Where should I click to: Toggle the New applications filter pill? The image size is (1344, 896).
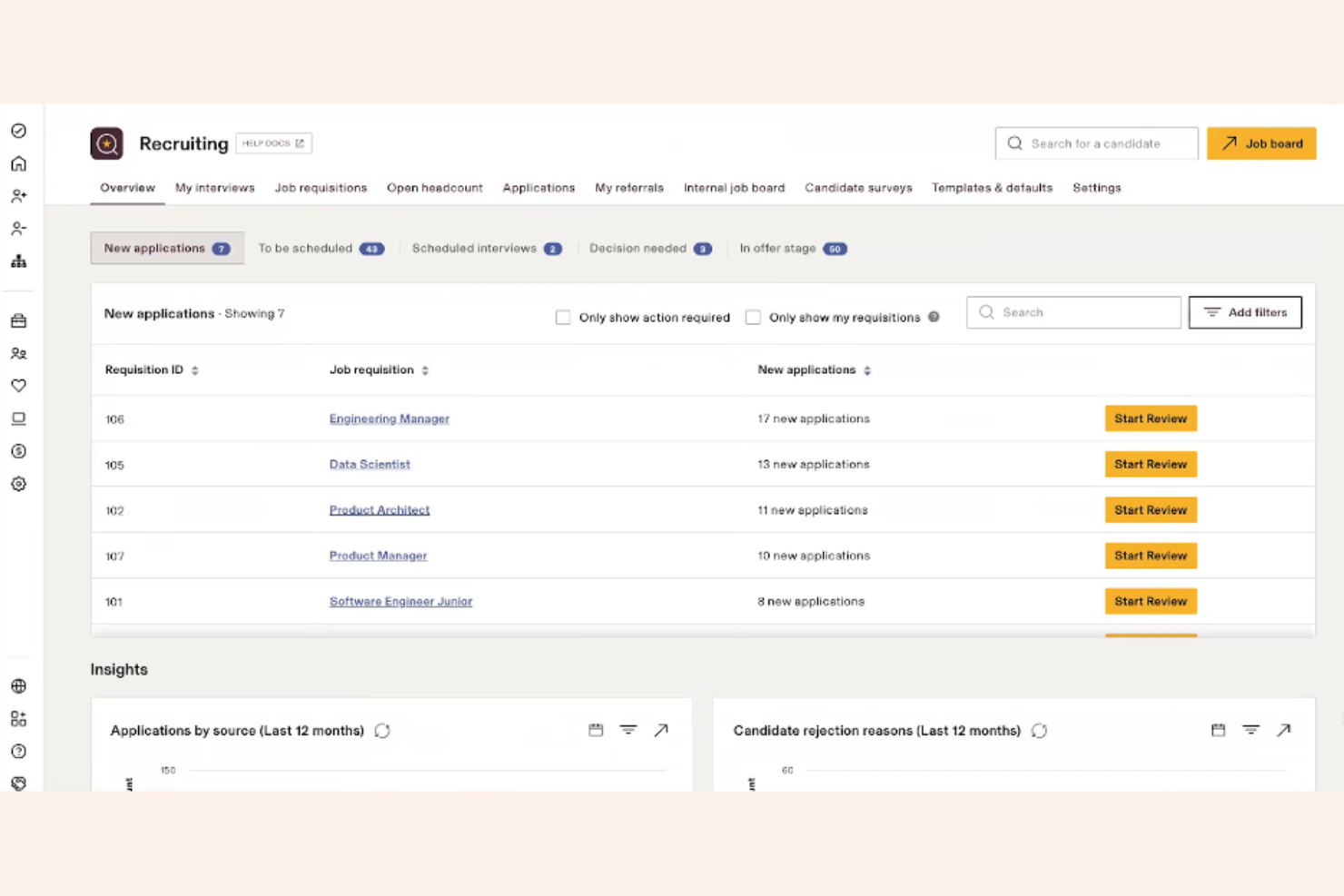pyautogui.click(x=166, y=248)
